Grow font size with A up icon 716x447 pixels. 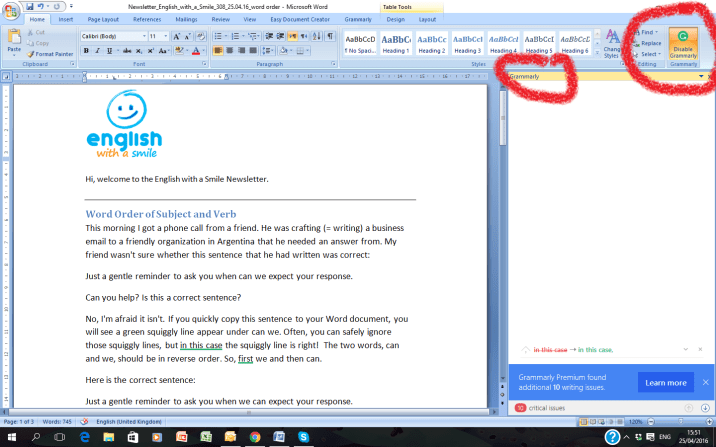(176, 36)
